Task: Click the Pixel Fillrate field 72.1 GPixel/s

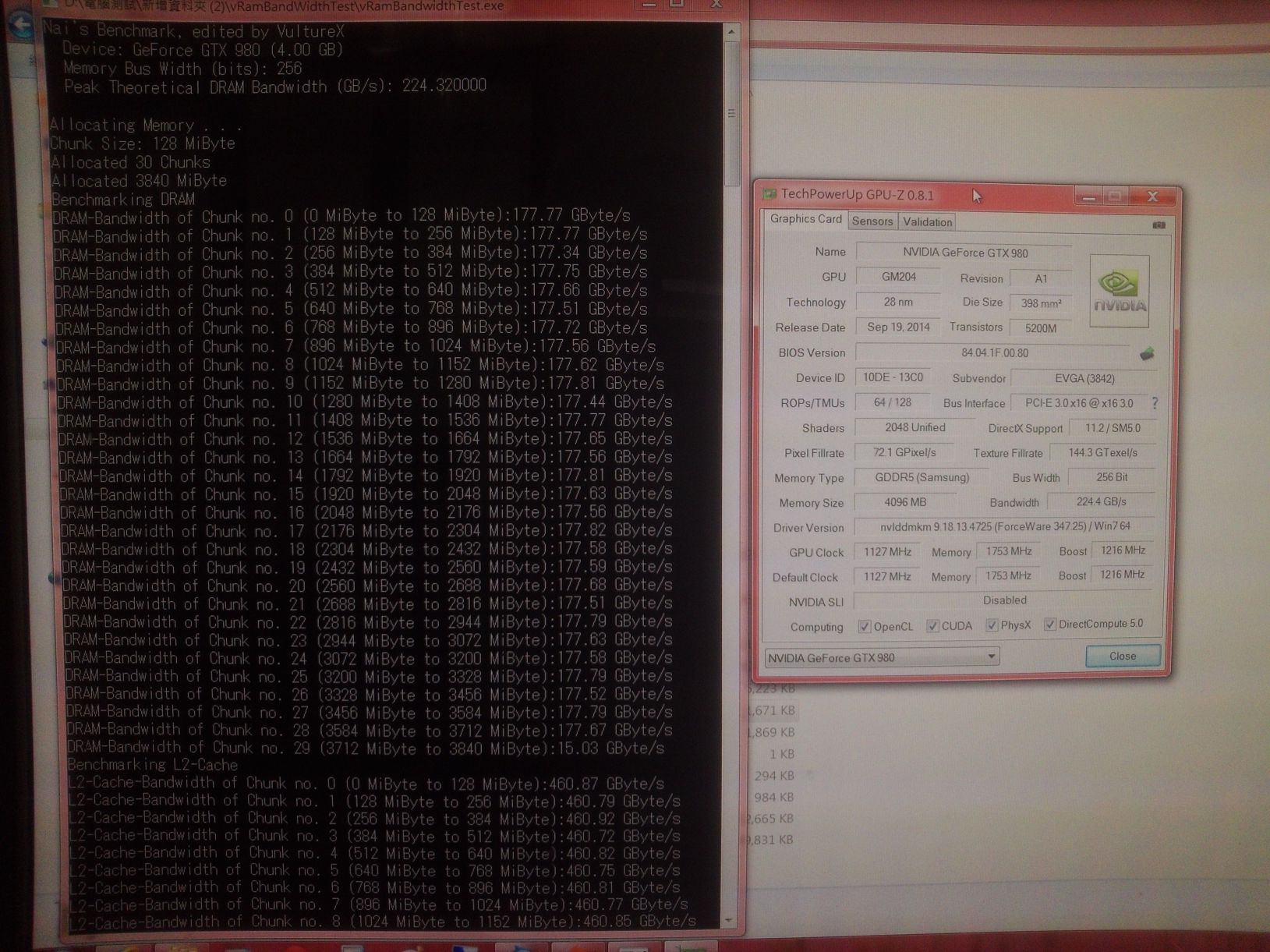Action: click(x=904, y=452)
